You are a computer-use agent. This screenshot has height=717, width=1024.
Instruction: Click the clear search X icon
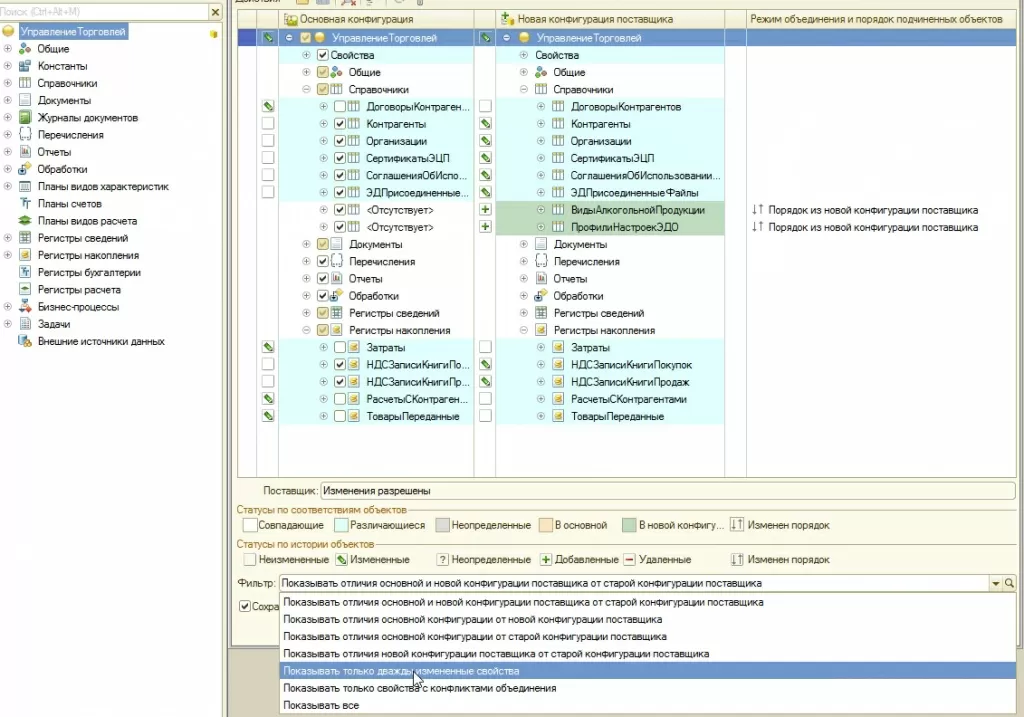coord(216,11)
